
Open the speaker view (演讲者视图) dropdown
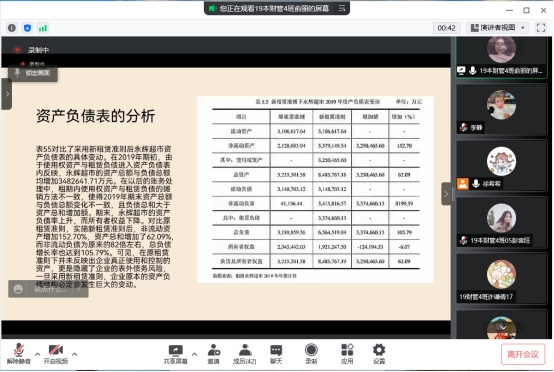click(497, 28)
